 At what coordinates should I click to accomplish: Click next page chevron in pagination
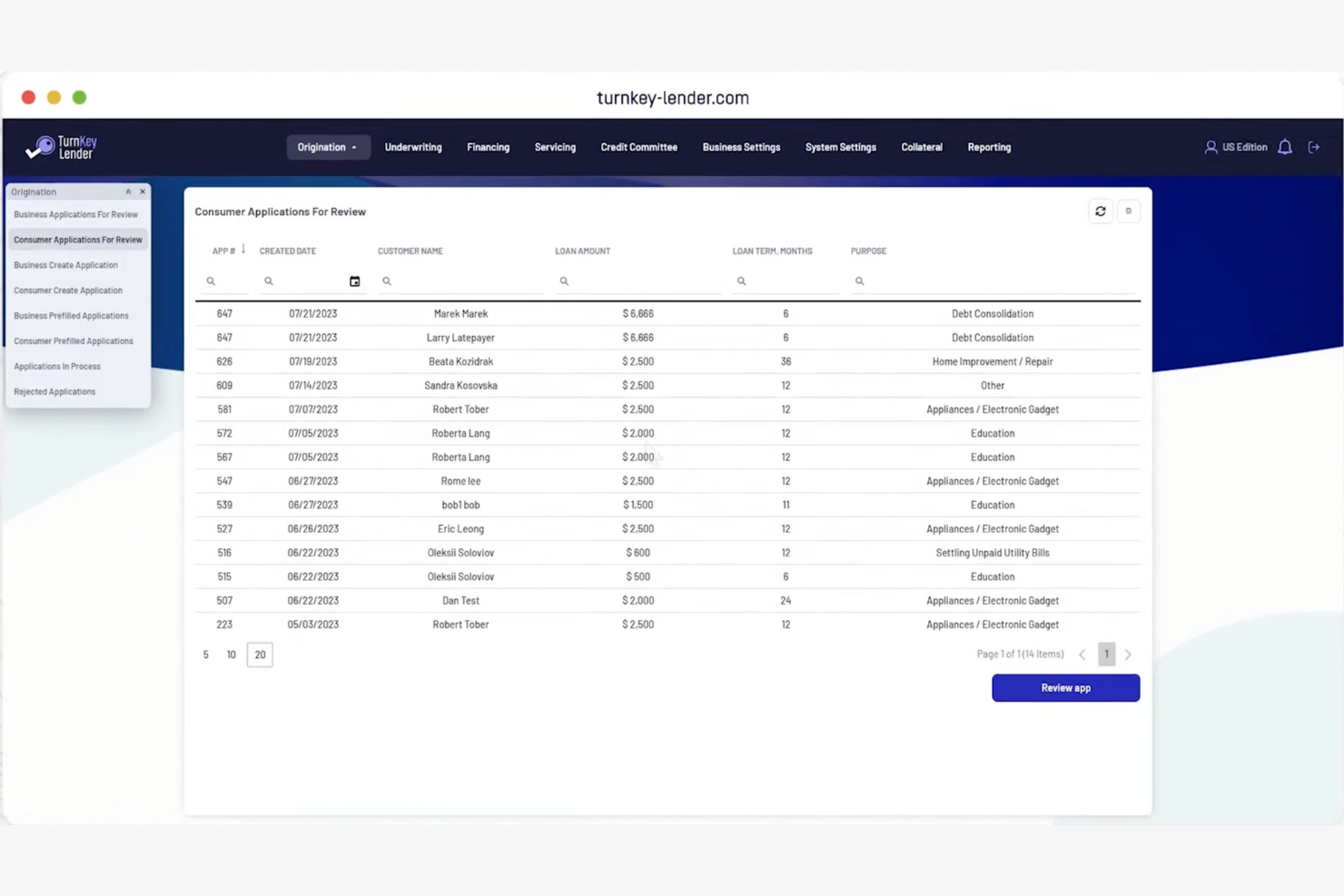click(1128, 654)
